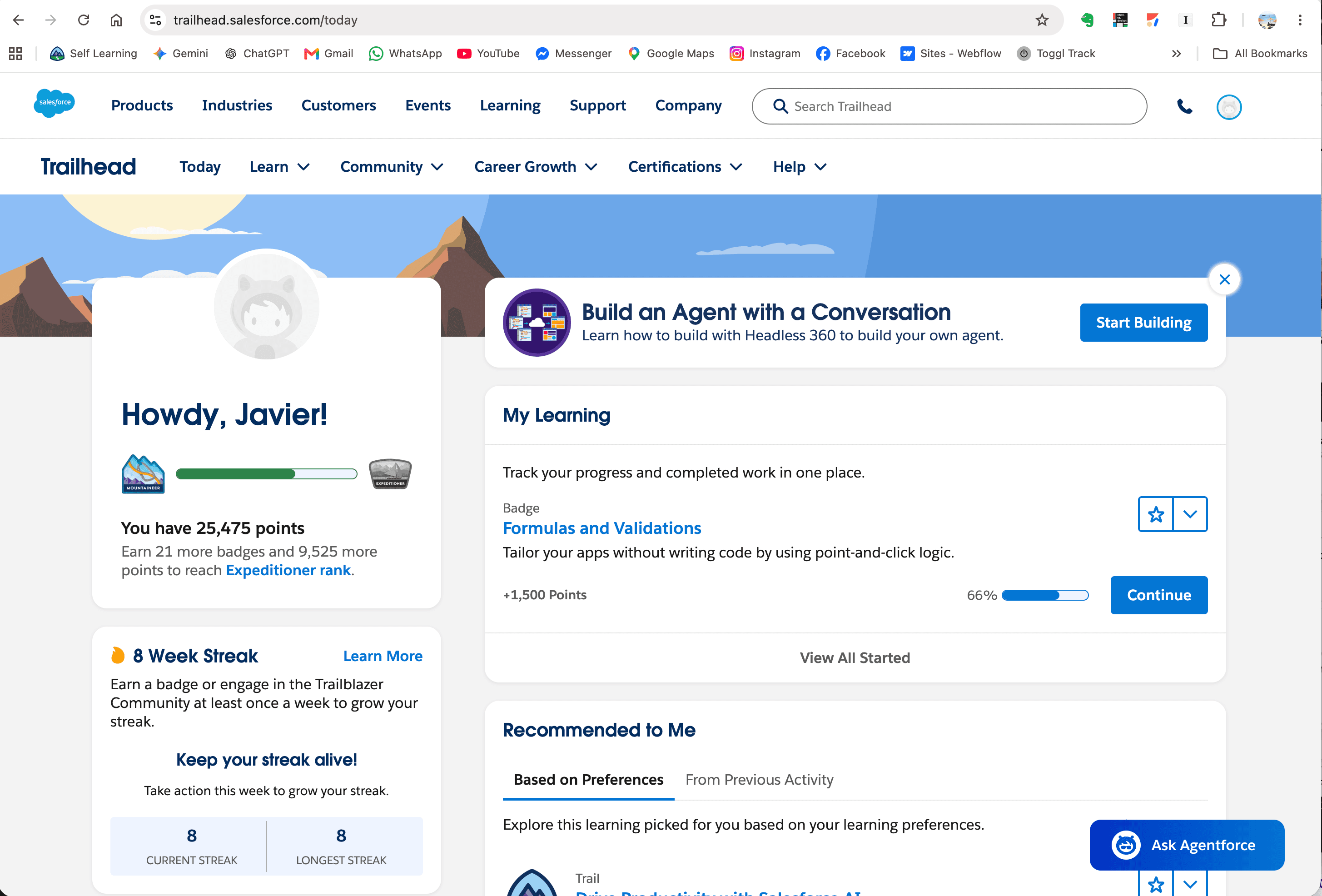The image size is (1322, 896).
Task: Click the Start Building button
Action: click(x=1143, y=323)
